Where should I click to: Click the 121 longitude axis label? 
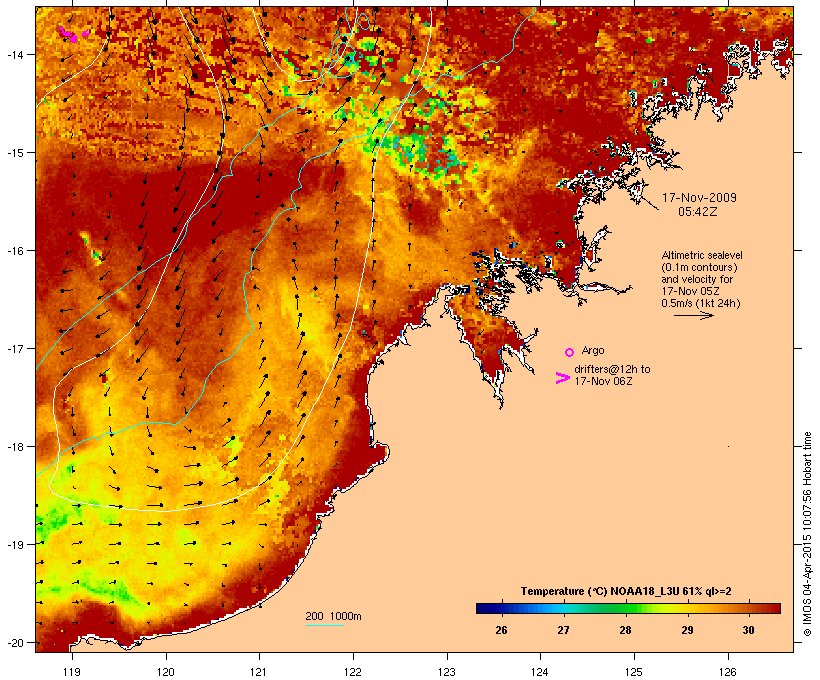pos(259,672)
